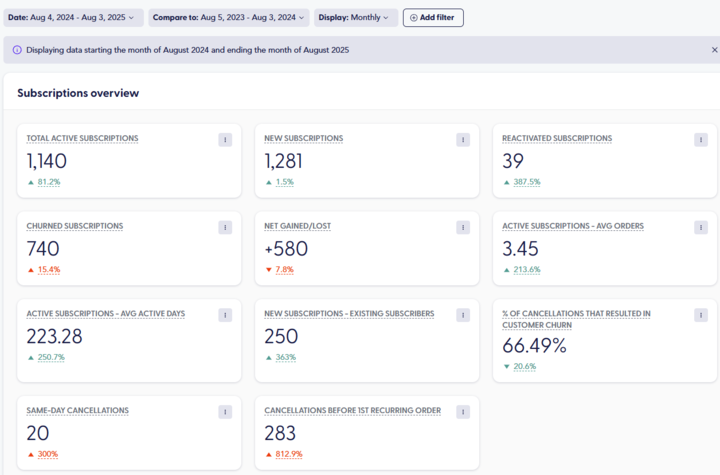Click the 66.49% churn value

534,346
